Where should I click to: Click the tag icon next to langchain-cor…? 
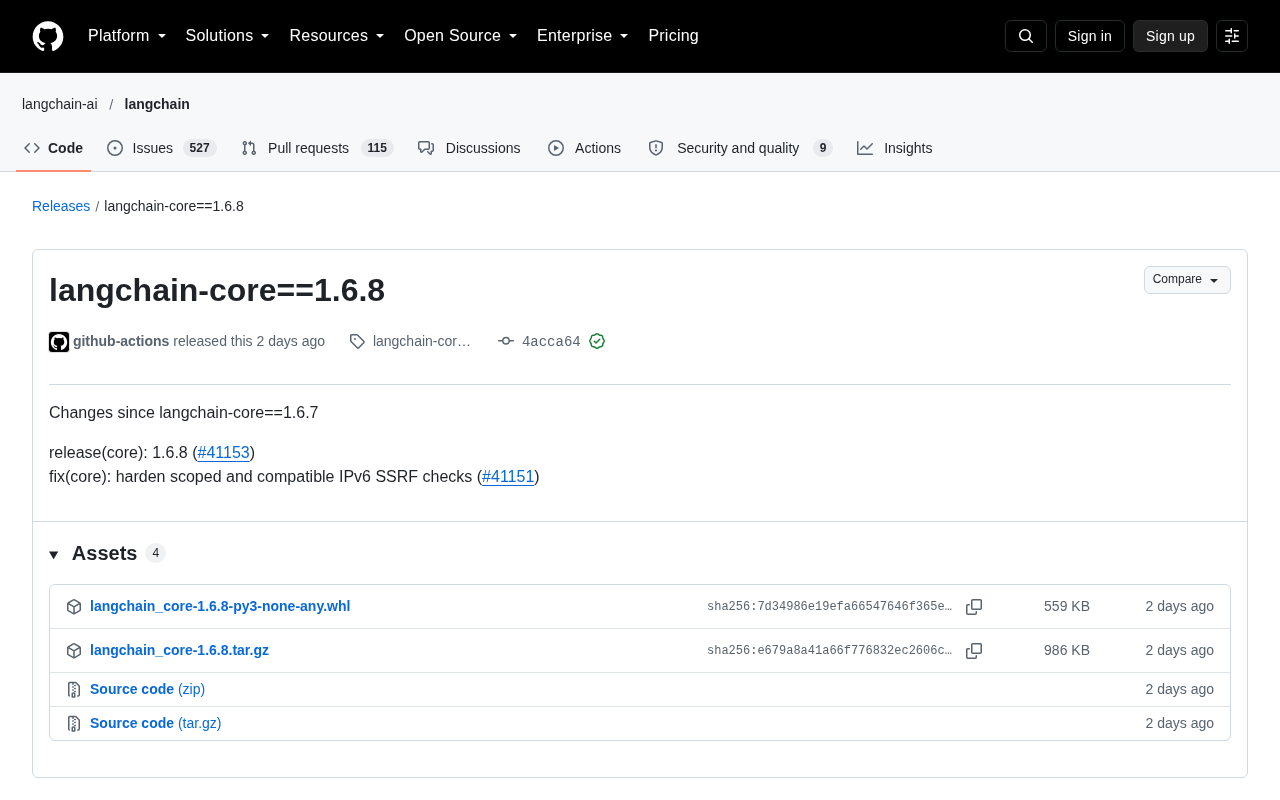coord(357,342)
